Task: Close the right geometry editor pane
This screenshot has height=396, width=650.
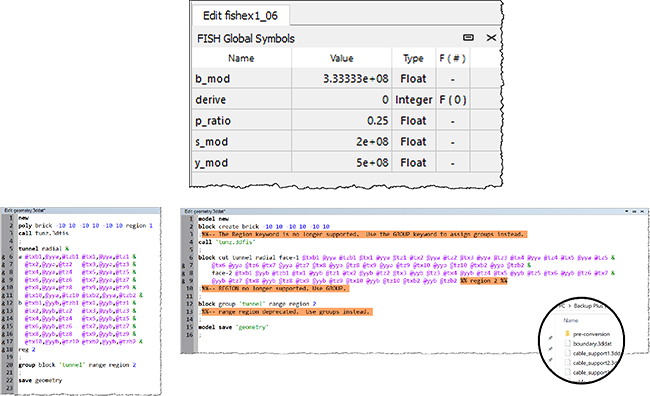Action: (643, 211)
